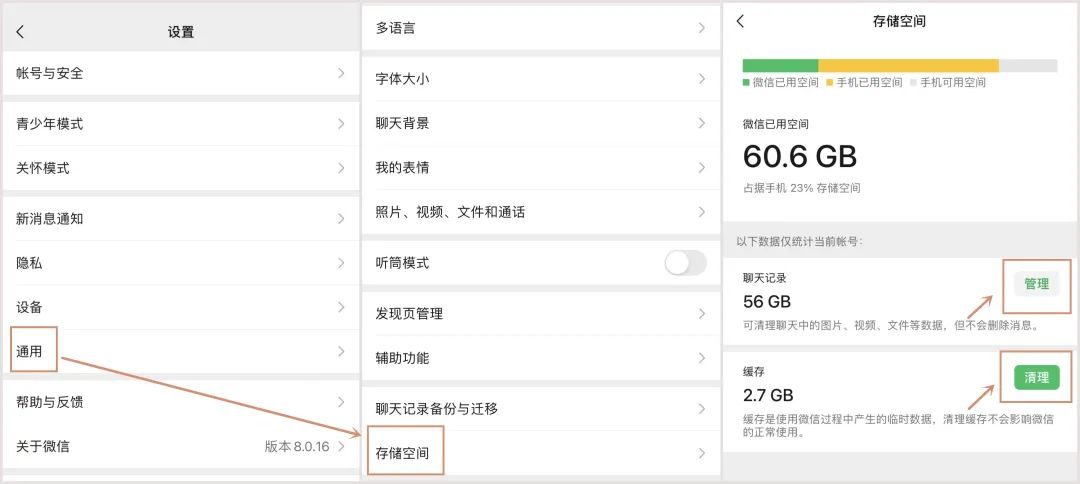The image size is (1080, 484).
Task: Tap chevron beside 我的表情
Action: [702, 168]
